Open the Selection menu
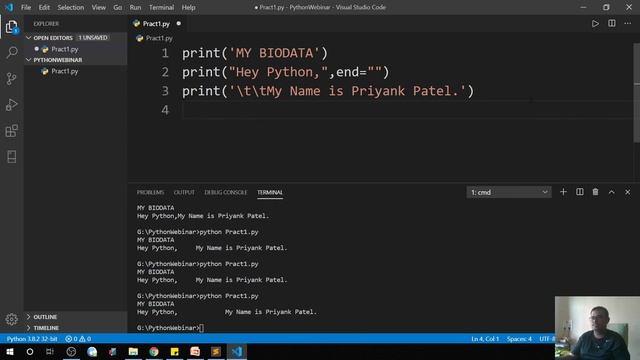Image resolution: width=640 pixels, height=360 pixels. [71, 7]
